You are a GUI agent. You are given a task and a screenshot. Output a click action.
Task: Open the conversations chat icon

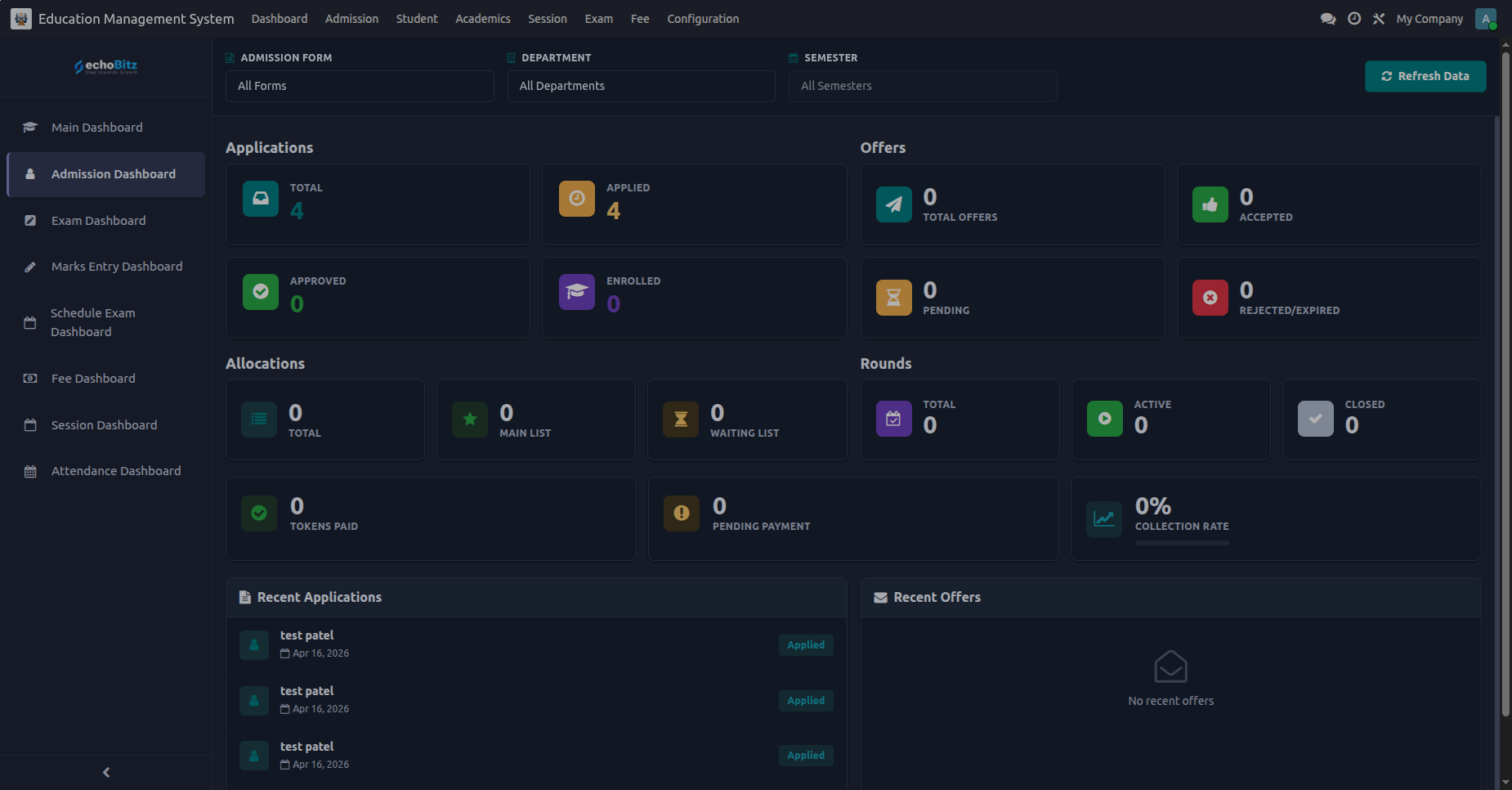[x=1328, y=19]
